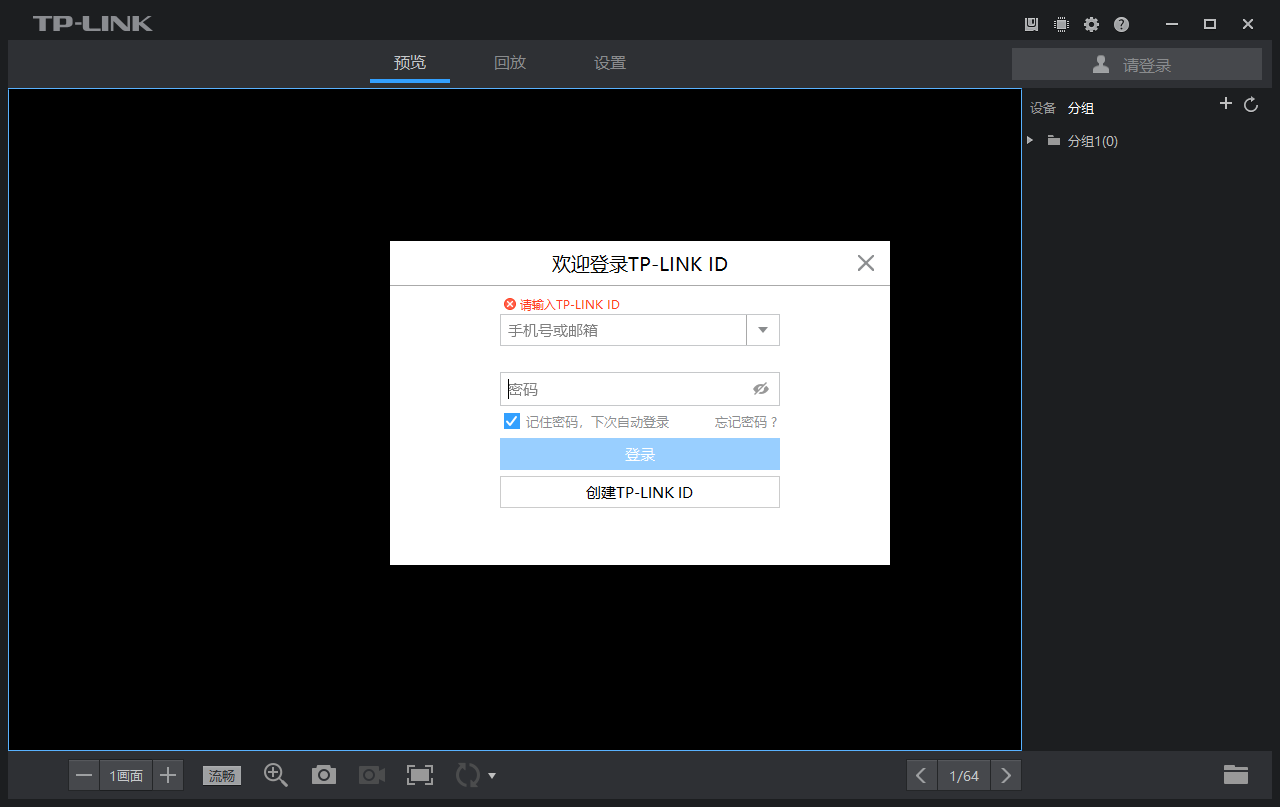Image resolution: width=1280 pixels, height=807 pixels.
Task: Refresh the device list
Action: tap(1251, 103)
